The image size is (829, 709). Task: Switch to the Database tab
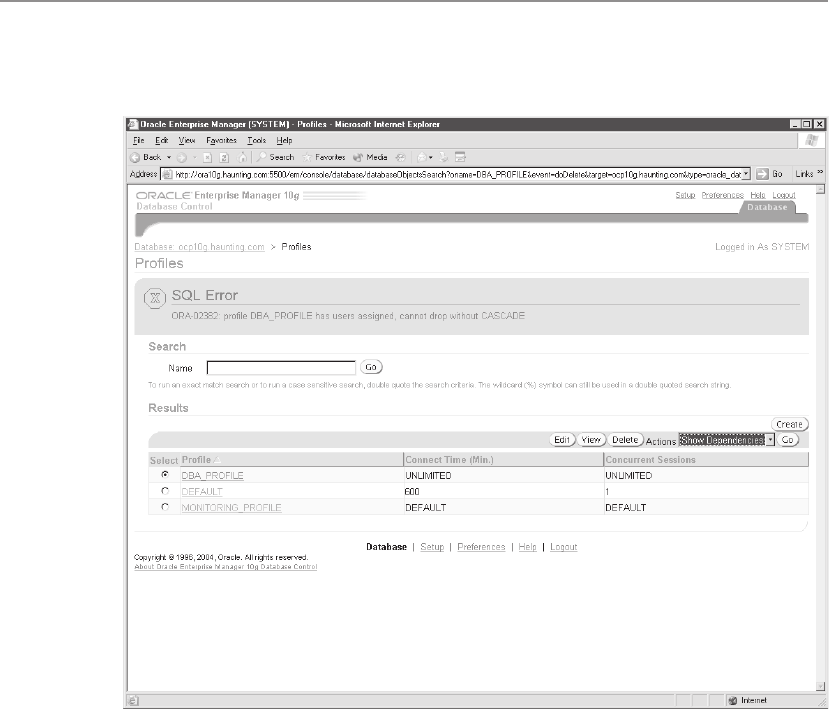point(767,207)
